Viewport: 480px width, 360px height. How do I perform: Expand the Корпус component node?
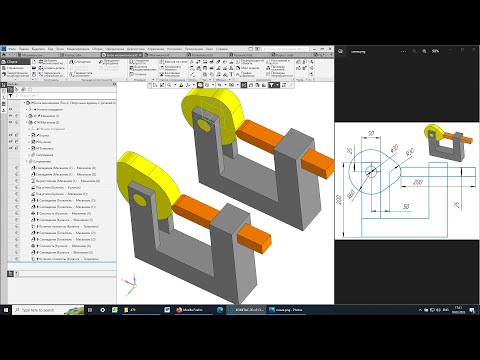pos(29,135)
